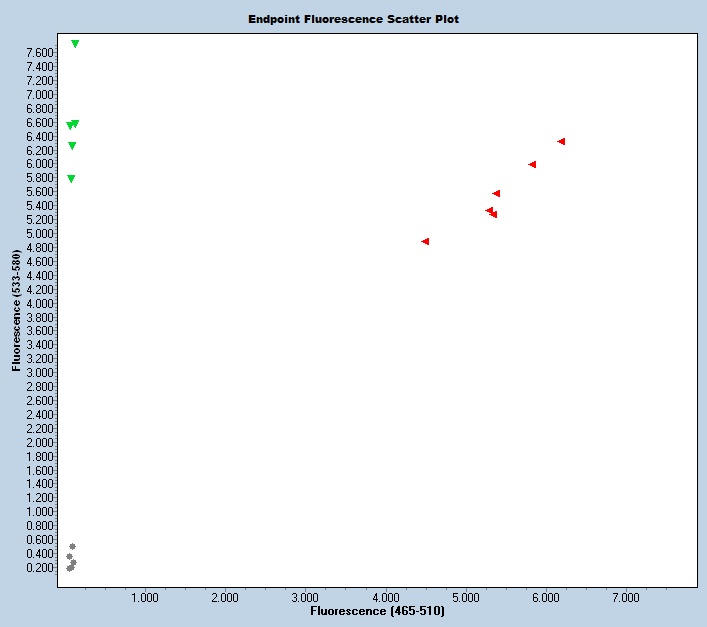This screenshot has width=707, height=627.
Task: Select the 0.200 tick label on y-axis
Action: pos(39,567)
